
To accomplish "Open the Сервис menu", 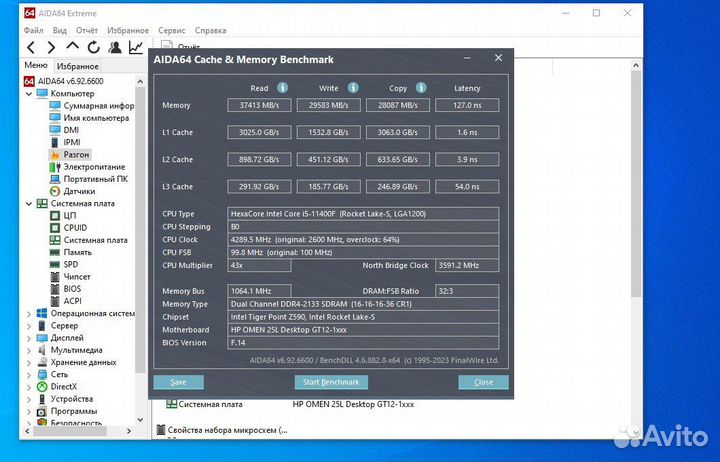I will tap(172, 30).
